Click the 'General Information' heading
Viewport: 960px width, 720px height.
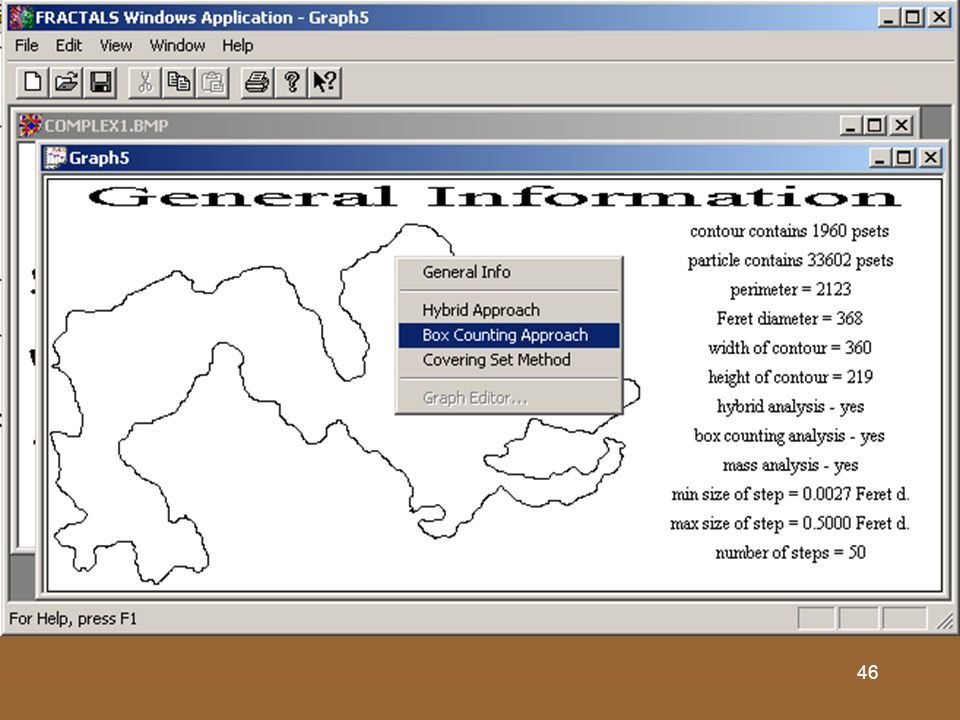point(495,197)
